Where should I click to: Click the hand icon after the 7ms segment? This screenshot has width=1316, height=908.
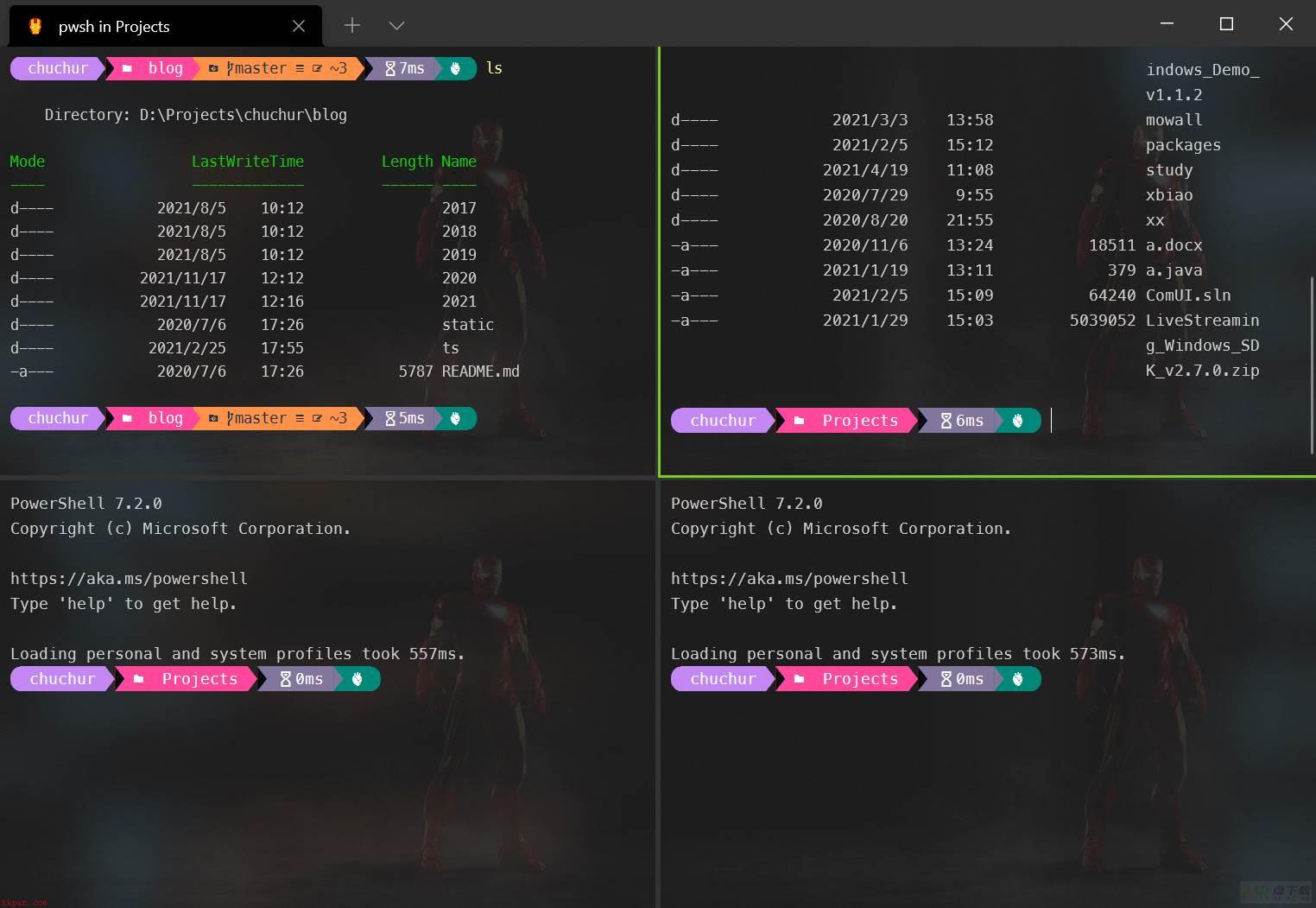click(x=456, y=68)
